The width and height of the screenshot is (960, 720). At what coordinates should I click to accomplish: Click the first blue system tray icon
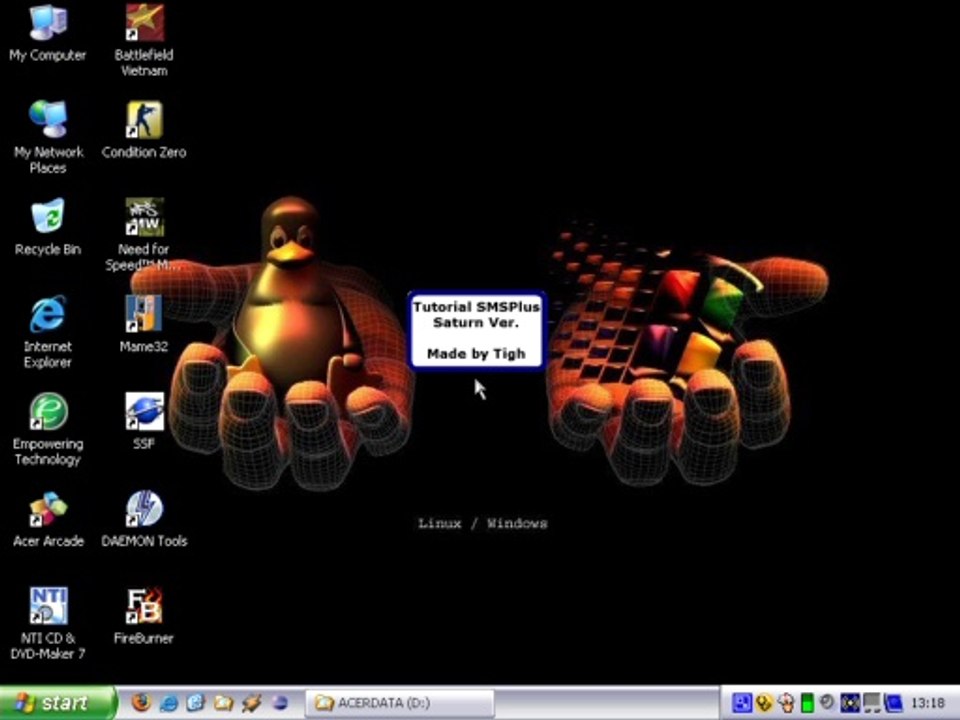741,703
